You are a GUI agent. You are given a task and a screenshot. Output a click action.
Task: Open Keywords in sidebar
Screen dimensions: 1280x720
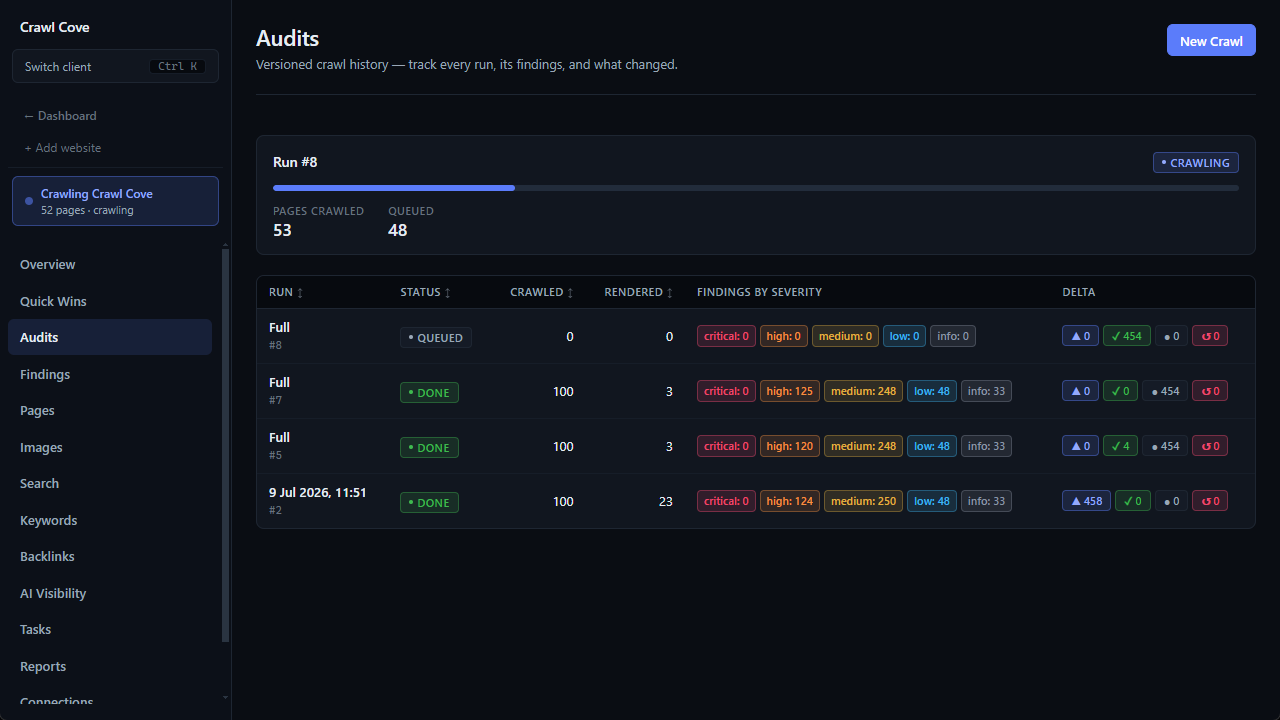coord(110,520)
